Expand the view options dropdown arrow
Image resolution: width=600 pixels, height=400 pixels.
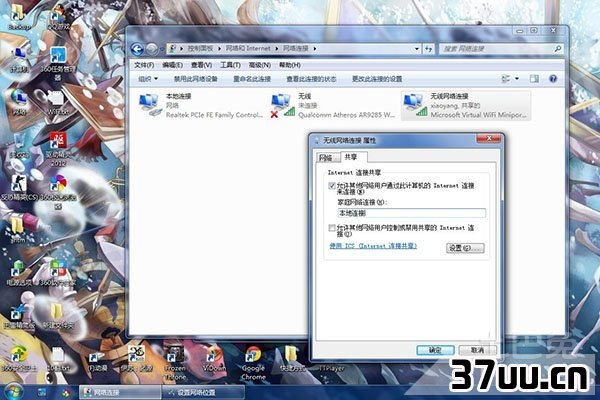pyautogui.click(x=517, y=79)
